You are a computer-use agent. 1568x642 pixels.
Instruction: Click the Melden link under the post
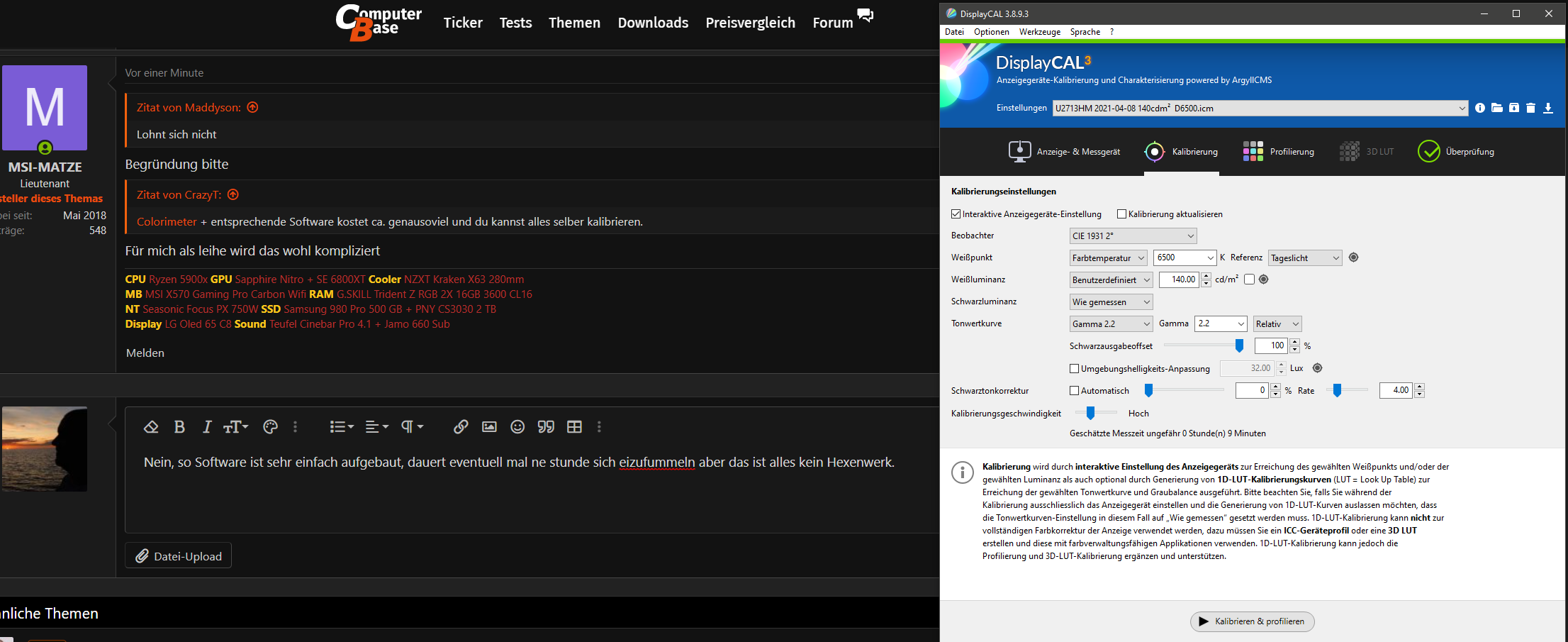coord(145,353)
